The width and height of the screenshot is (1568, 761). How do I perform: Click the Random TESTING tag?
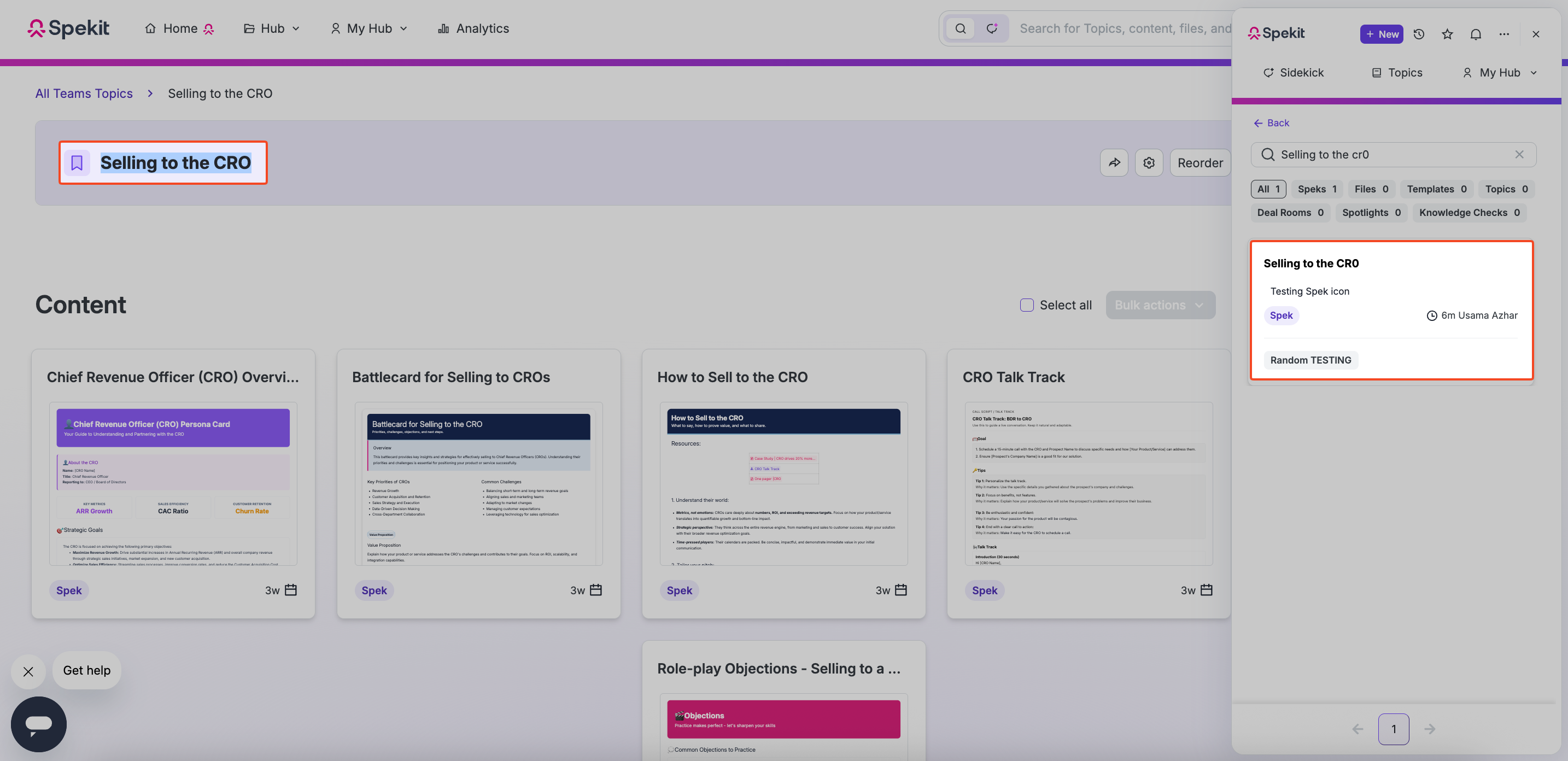click(x=1310, y=360)
